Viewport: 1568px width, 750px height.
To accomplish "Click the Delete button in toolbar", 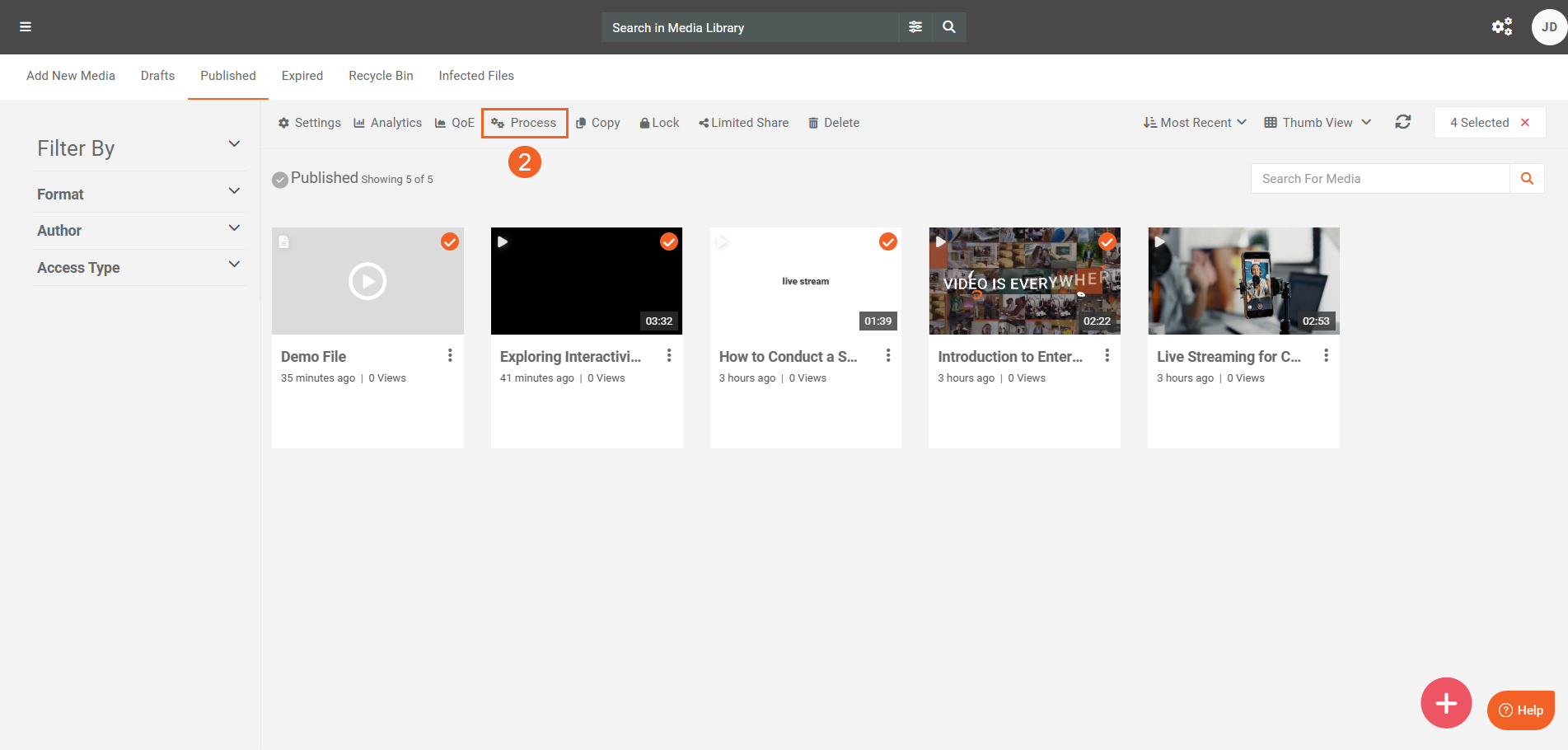I will pos(833,123).
